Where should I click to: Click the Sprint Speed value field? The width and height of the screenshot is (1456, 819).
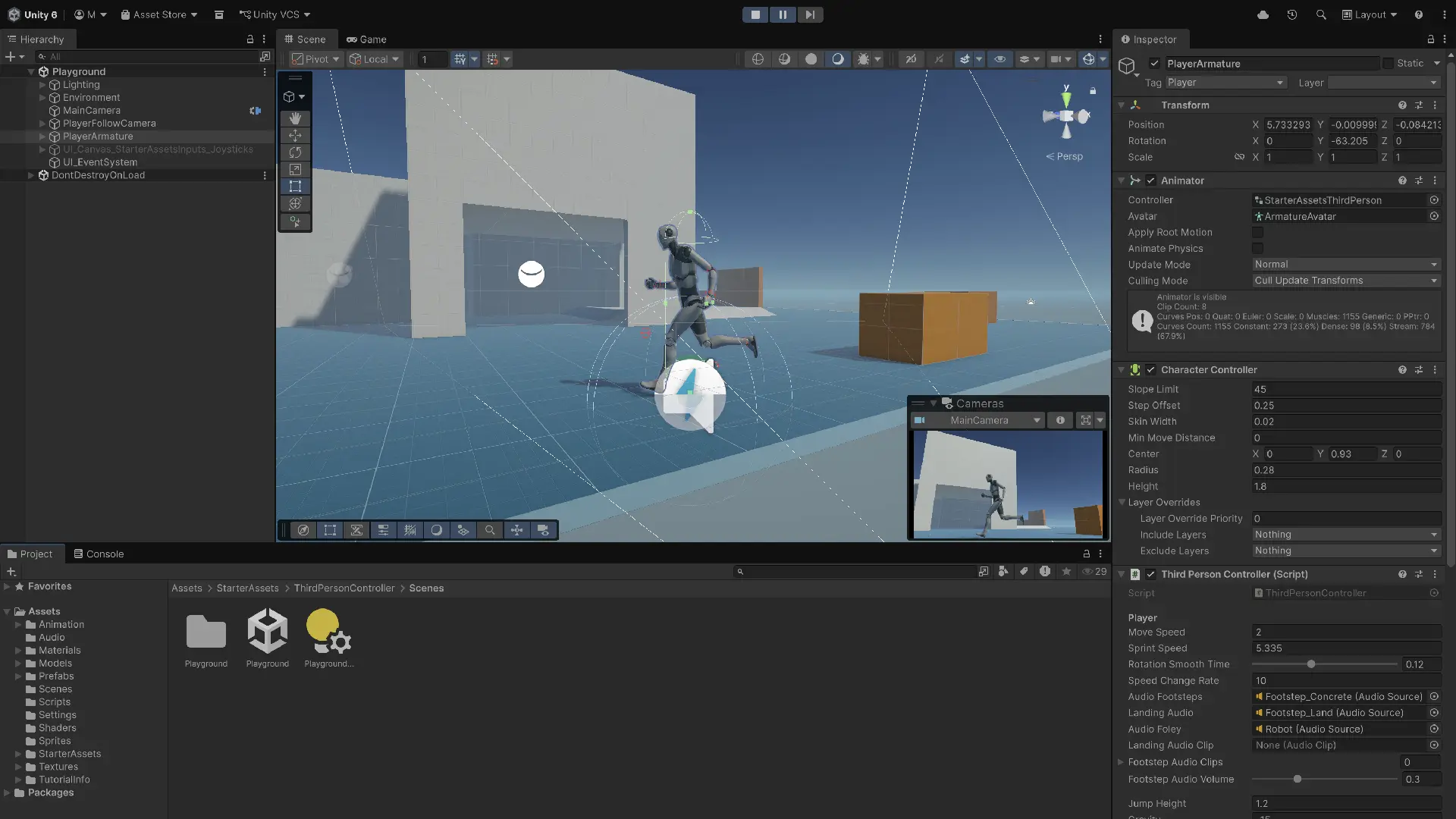1346,648
